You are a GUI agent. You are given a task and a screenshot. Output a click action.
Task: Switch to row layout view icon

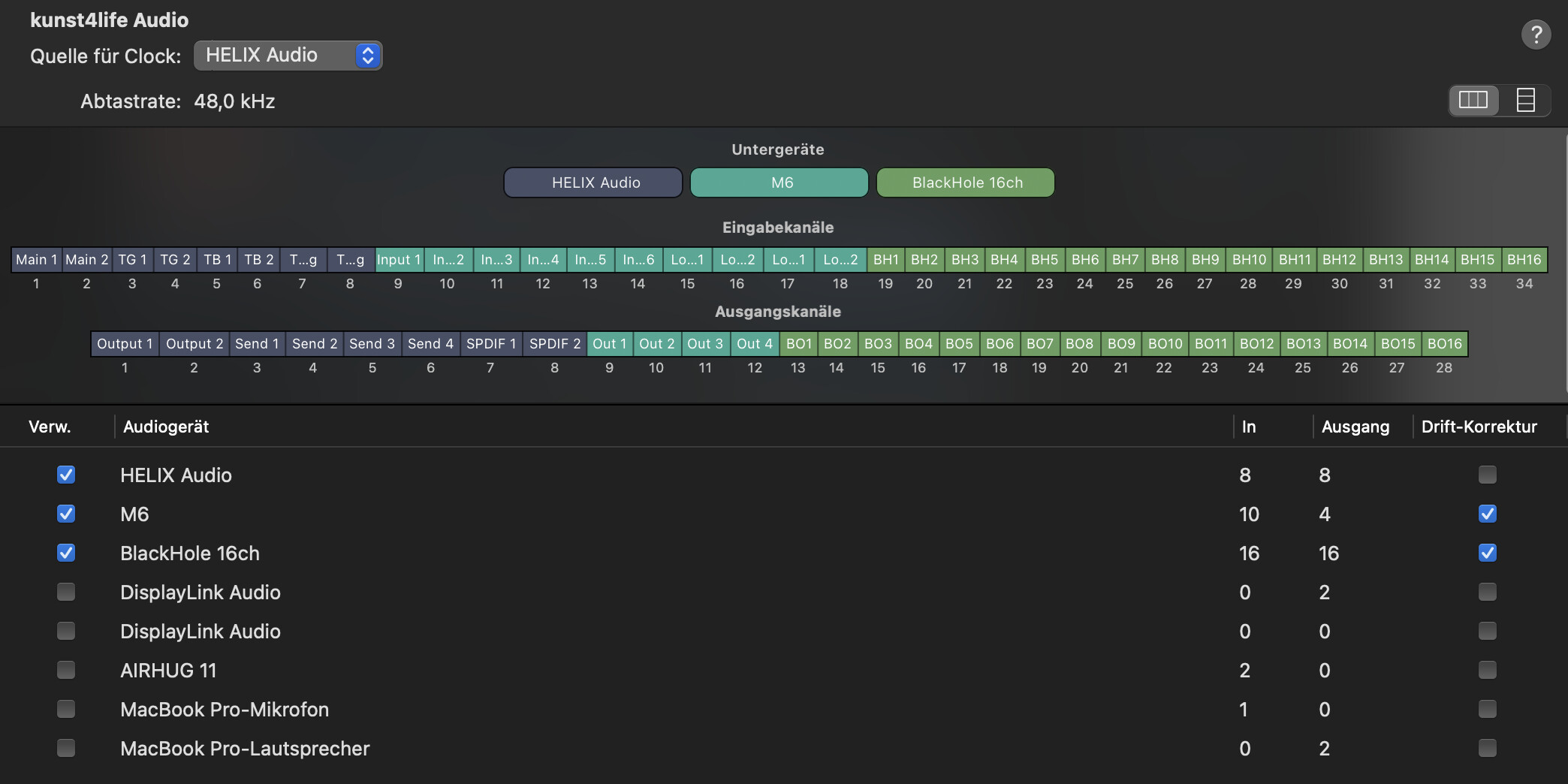pos(1525,100)
